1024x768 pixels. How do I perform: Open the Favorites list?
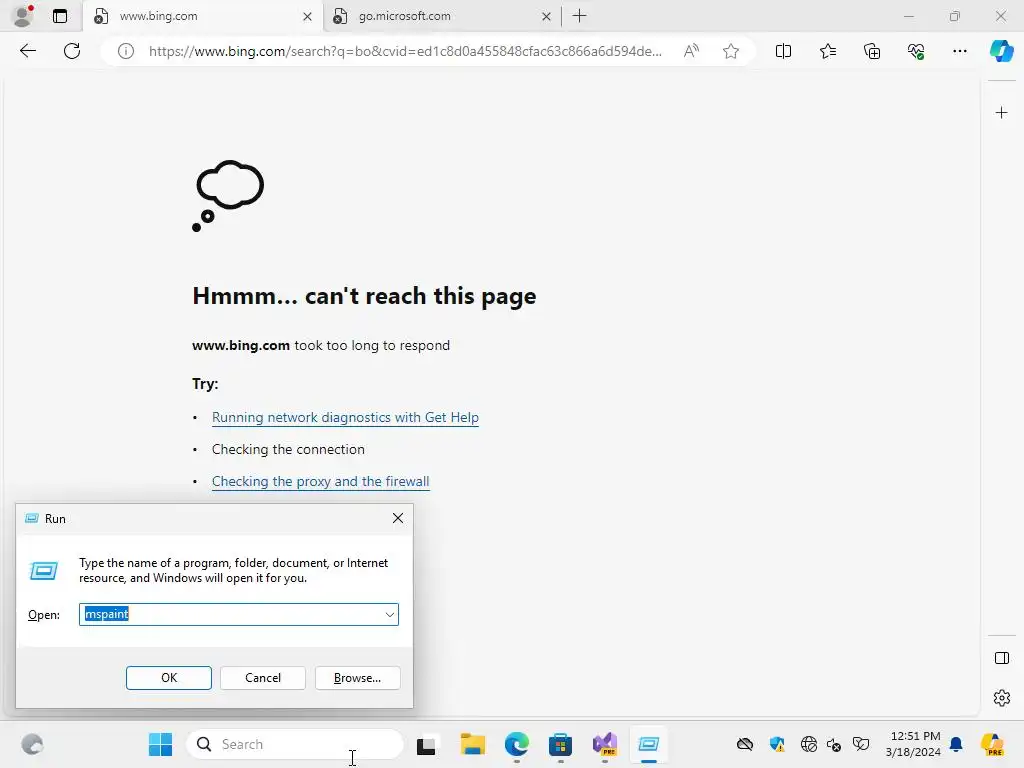pyautogui.click(x=827, y=51)
